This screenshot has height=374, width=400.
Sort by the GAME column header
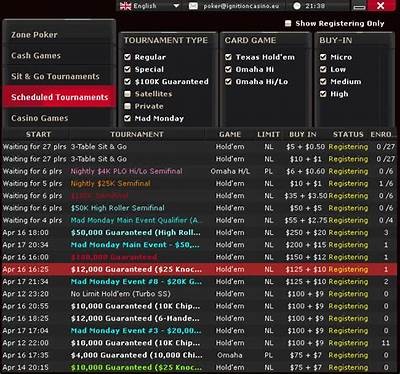click(x=230, y=134)
